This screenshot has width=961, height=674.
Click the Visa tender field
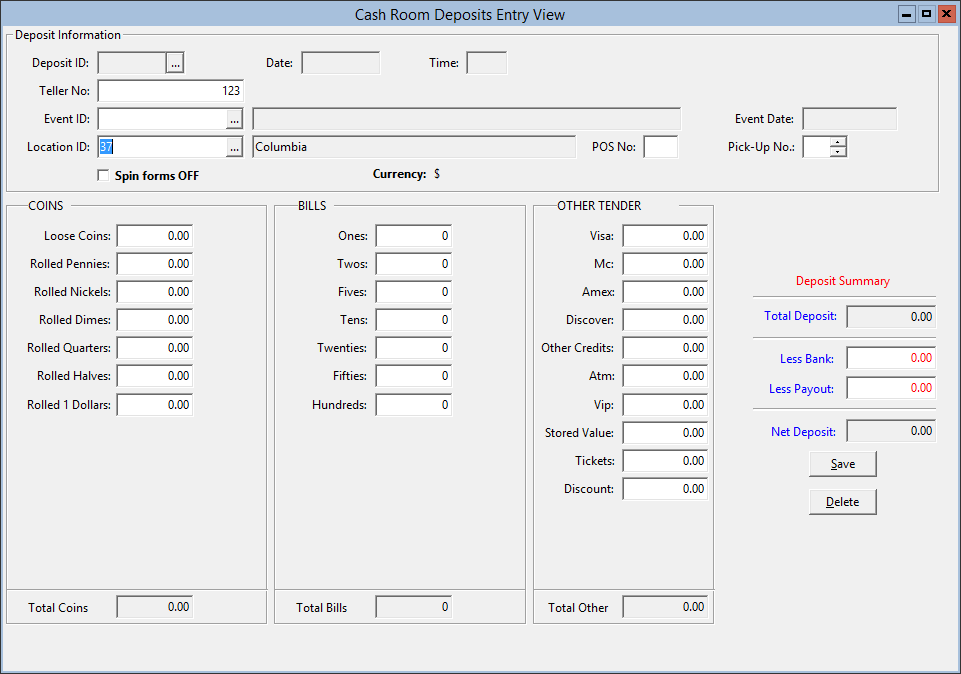pos(665,236)
